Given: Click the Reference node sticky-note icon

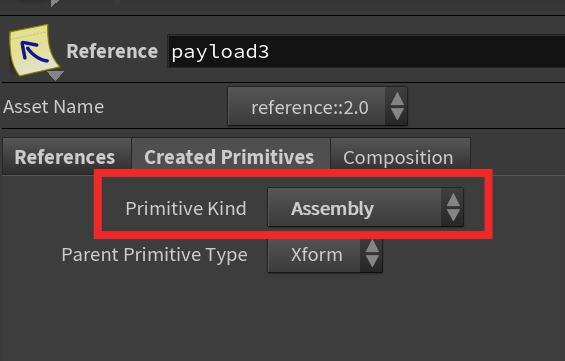Looking at the screenshot, I should click(x=34, y=49).
